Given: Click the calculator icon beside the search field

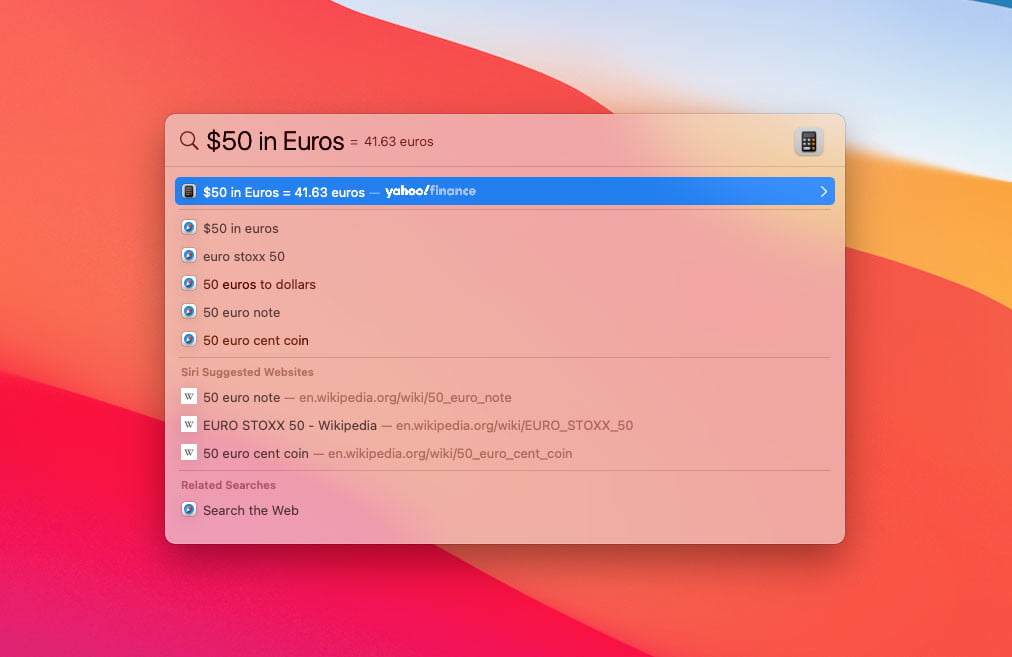Looking at the screenshot, I should point(808,142).
